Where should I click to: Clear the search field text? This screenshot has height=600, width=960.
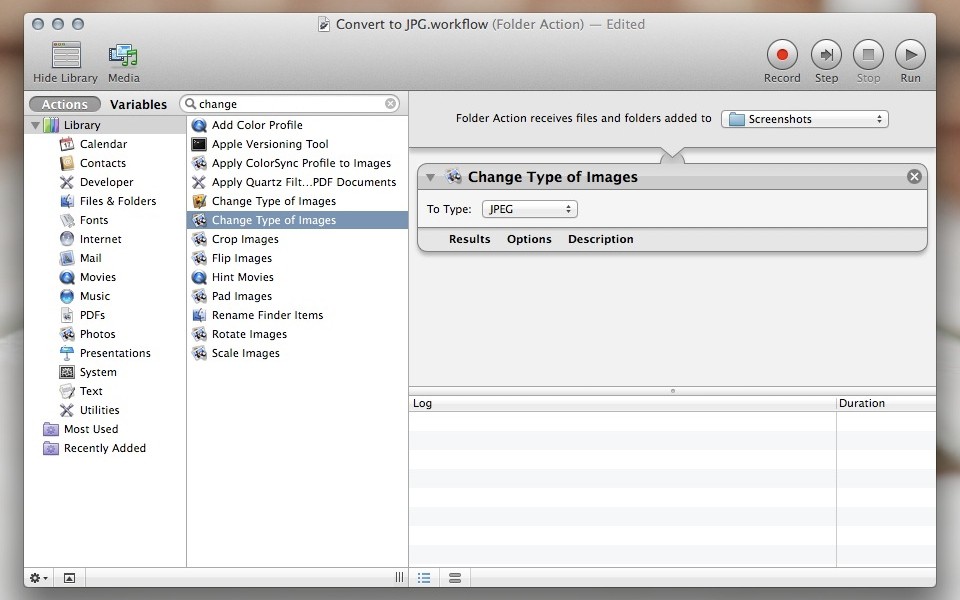(x=391, y=104)
